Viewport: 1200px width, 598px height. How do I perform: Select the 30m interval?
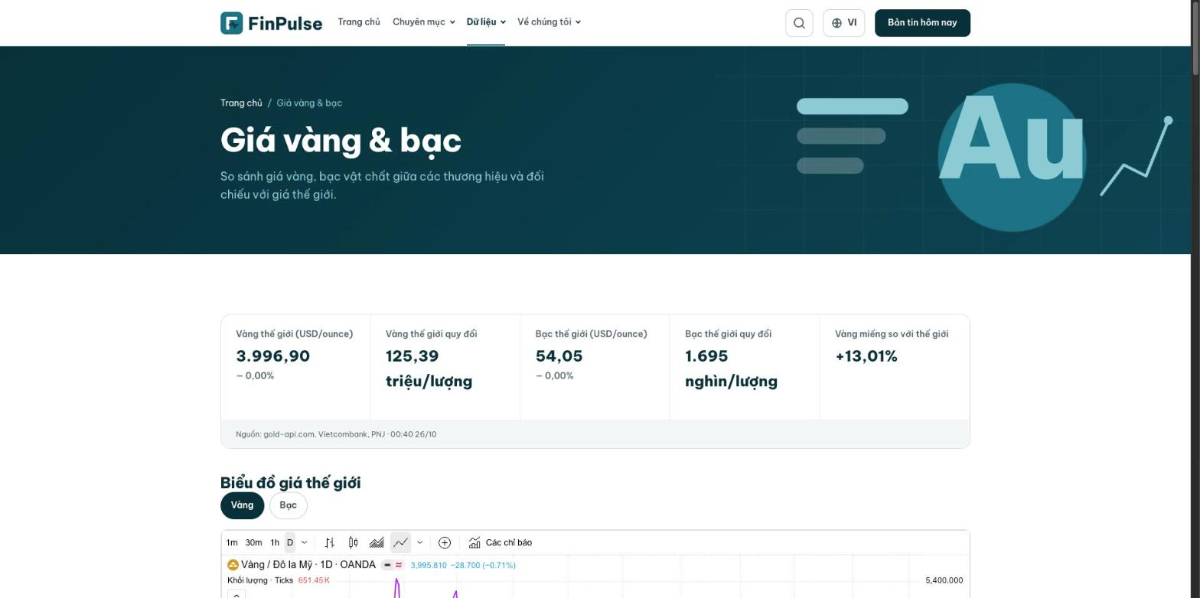(x=254, y=543)
